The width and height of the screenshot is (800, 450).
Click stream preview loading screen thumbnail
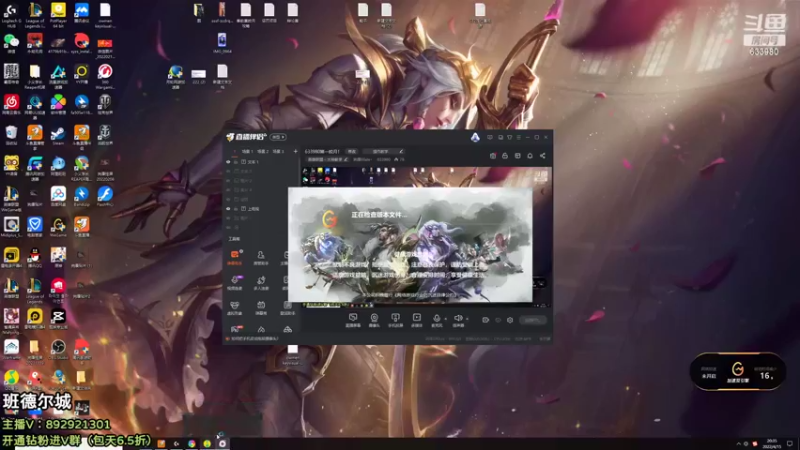[x=410, y=245]
